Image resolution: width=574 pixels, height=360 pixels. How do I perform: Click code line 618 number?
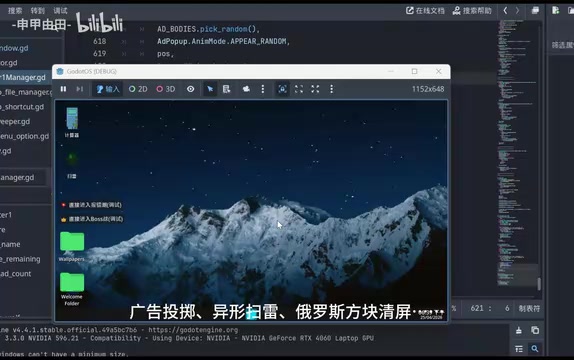pos(100,41)
